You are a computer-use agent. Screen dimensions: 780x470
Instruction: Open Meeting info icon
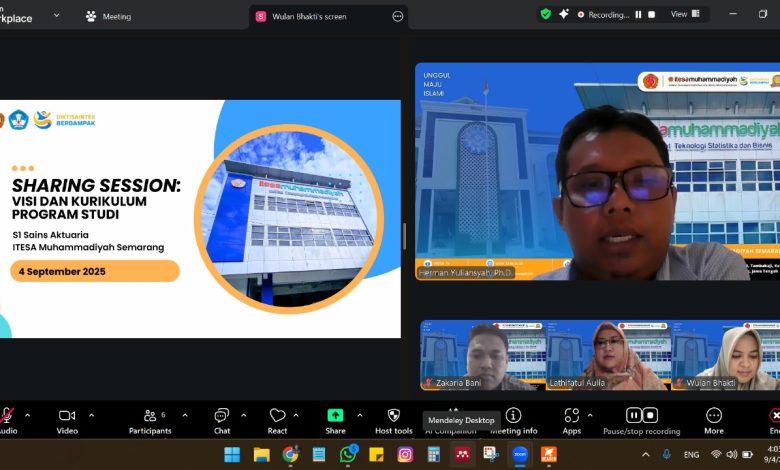click(x=513, y=415)
